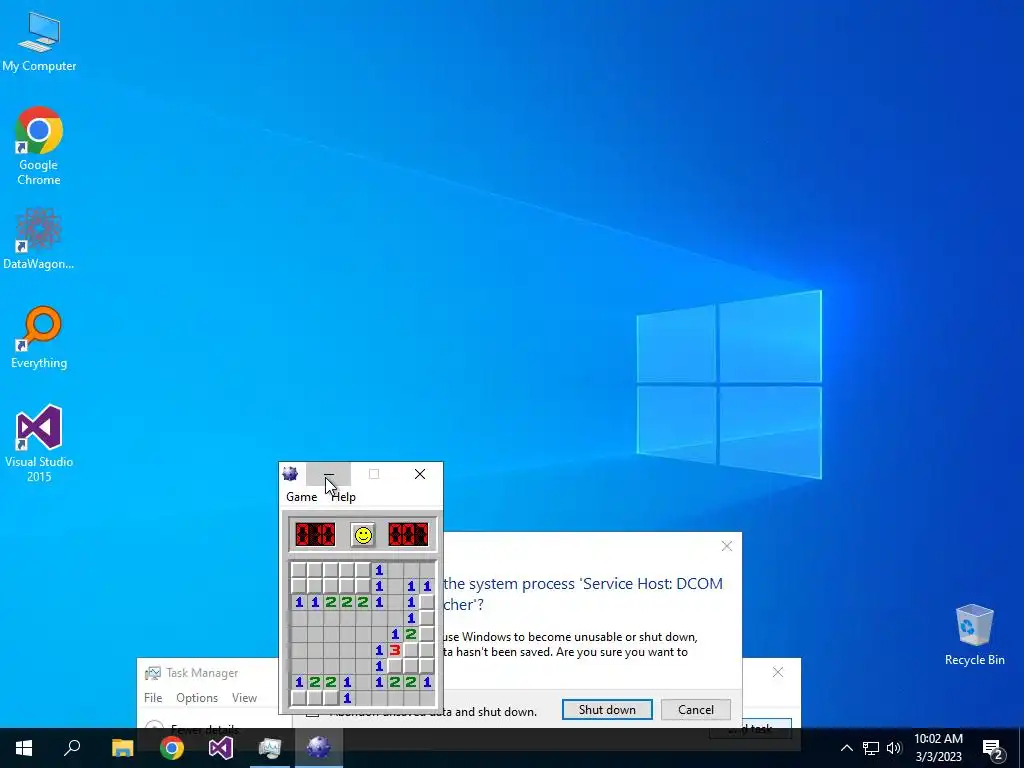The width and height of the screenshot is (1024, 768).
Task: Uncover the bottom-left covered Minesweeper square
Action: 298,698
